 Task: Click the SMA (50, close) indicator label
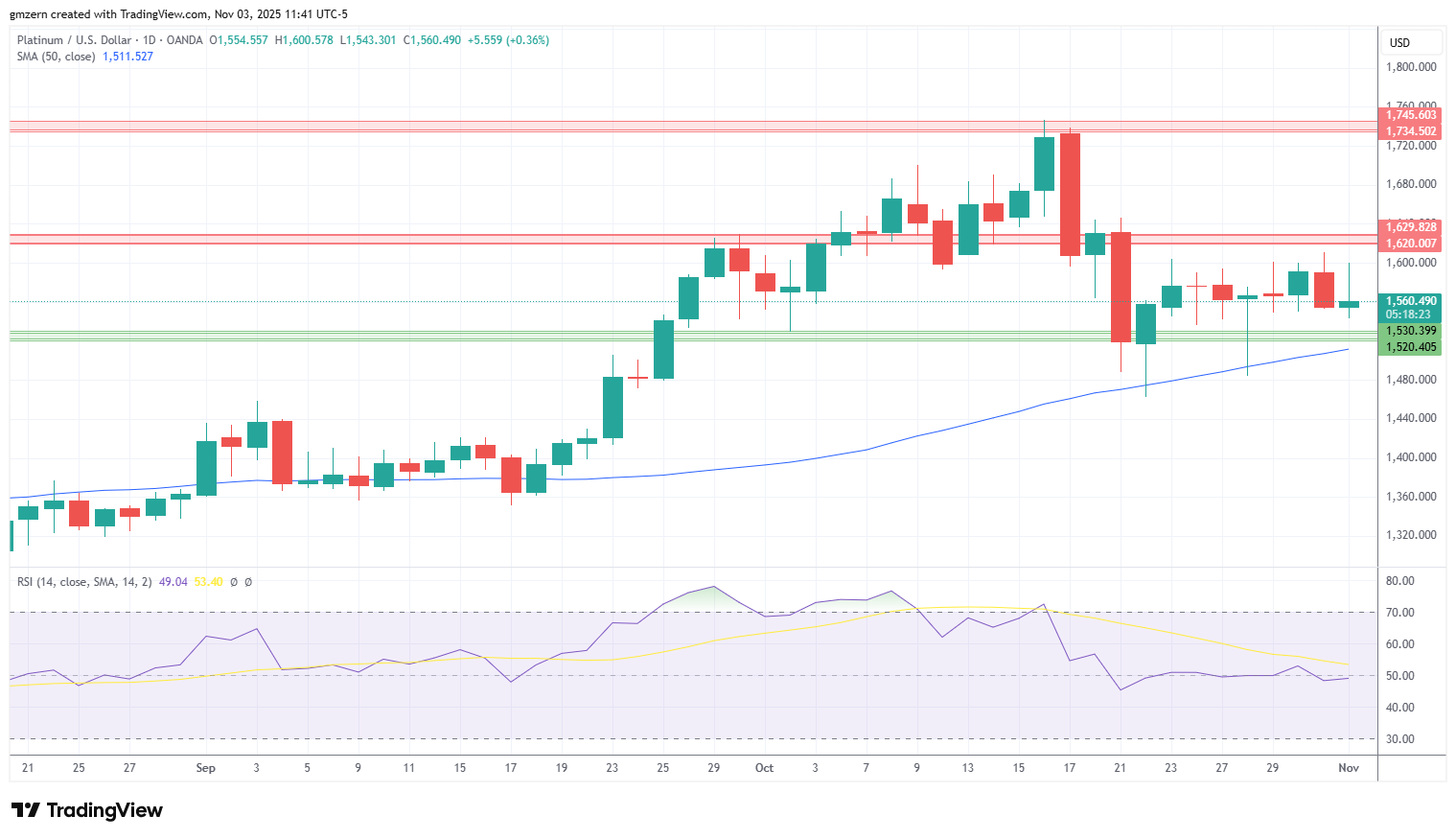57,57
